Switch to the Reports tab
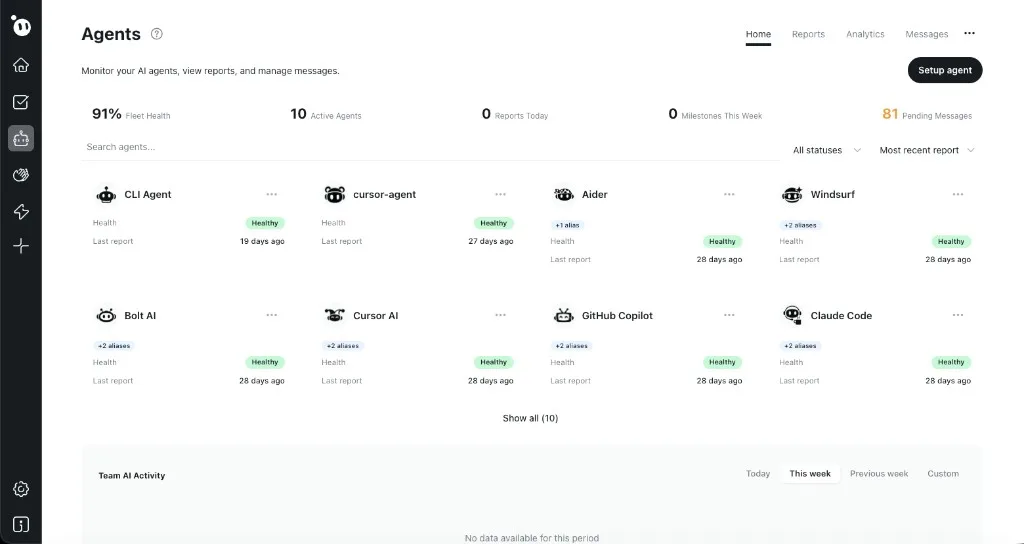Viewport: 1024px width, 544px height. (808, 34)
